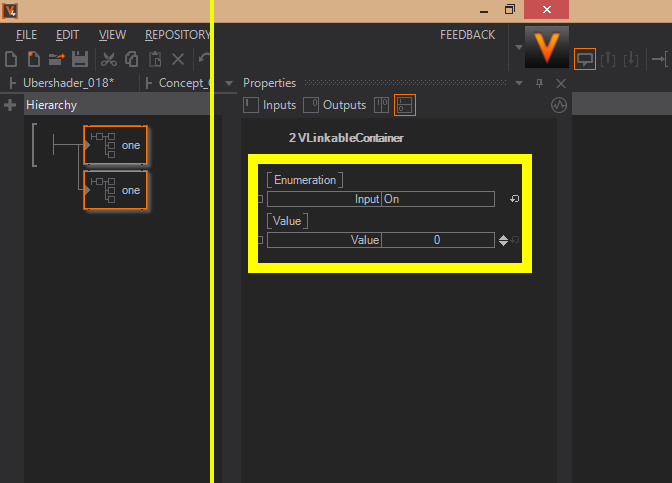Toggle the link checkbox beside Input row
The image size is (672, 483).
coord(261,199)
